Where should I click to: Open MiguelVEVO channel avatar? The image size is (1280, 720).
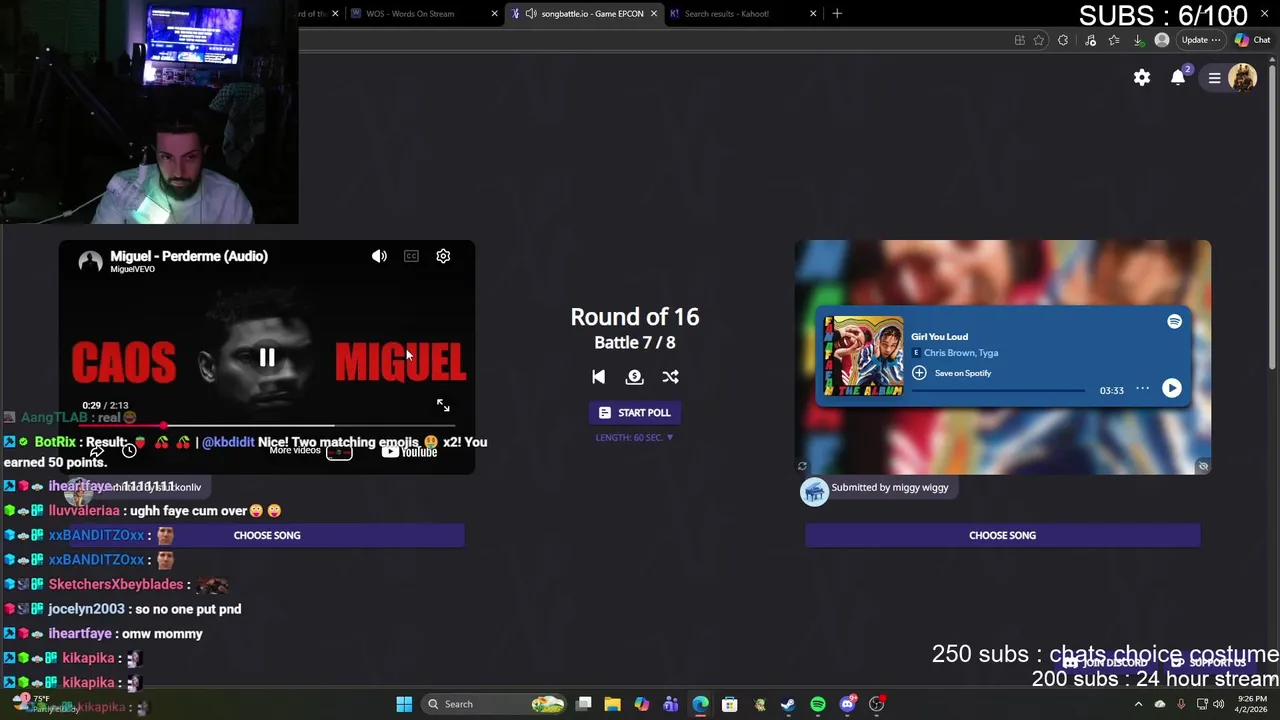pyautogui.click(x=91, y=262)
